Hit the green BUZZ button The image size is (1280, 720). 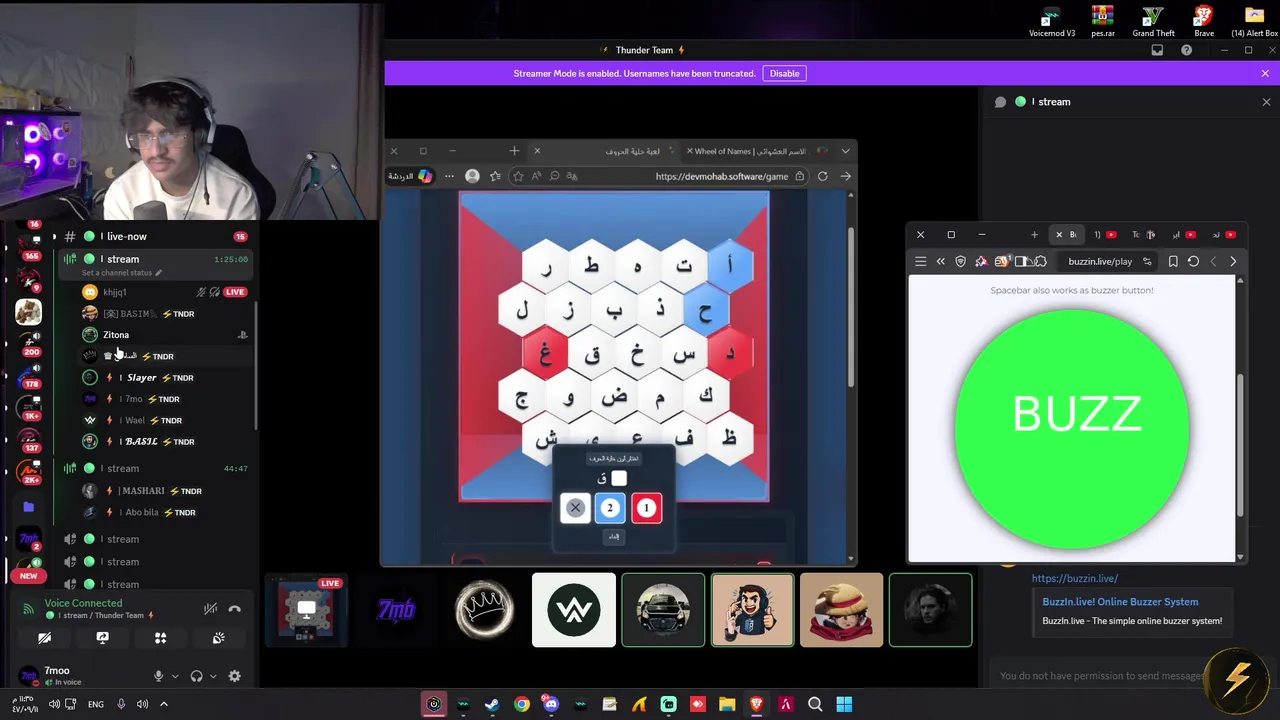[x=1072, y=427]
